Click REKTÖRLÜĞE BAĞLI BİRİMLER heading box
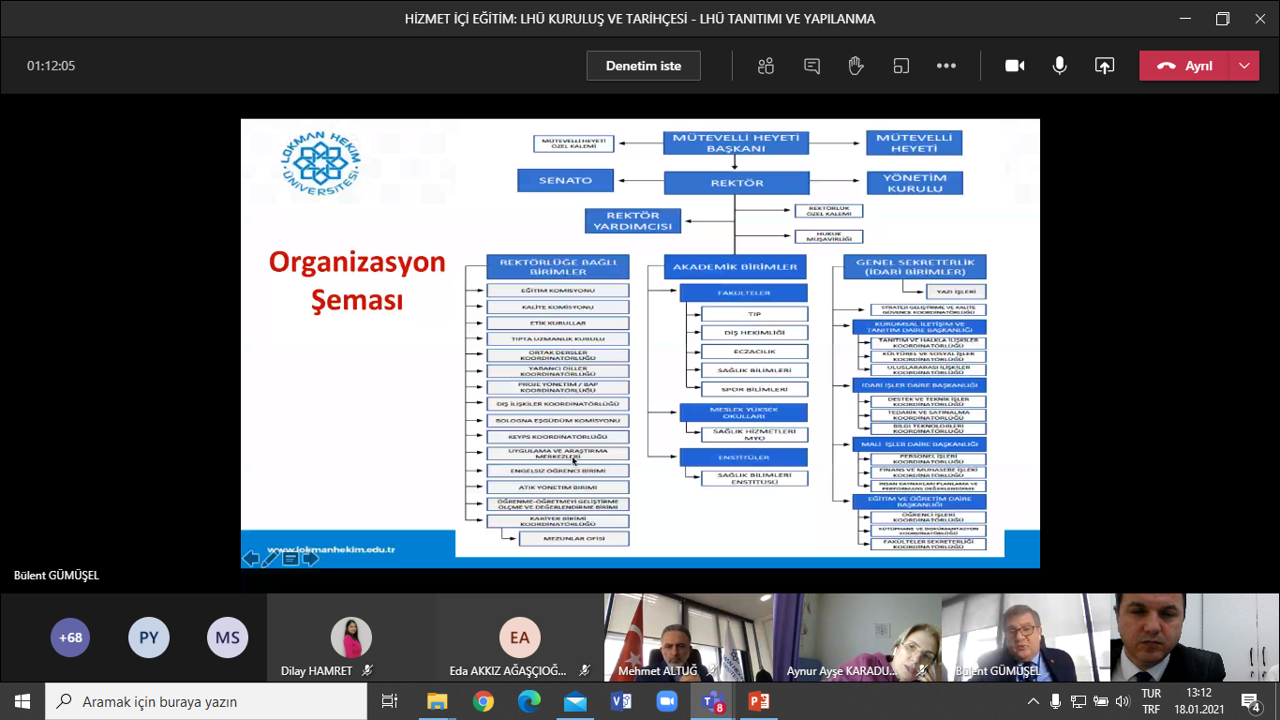 click(x=558, y=267)
